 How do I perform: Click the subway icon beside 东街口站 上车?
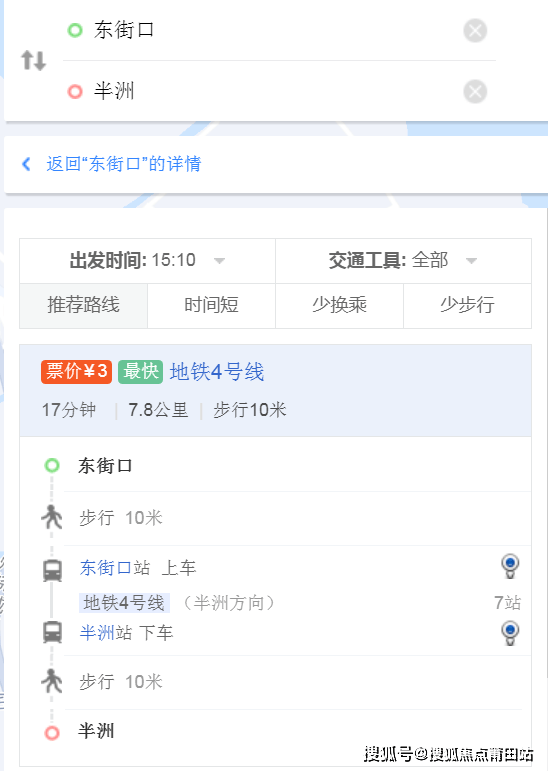pyautogui.click(x=52, y=570)
